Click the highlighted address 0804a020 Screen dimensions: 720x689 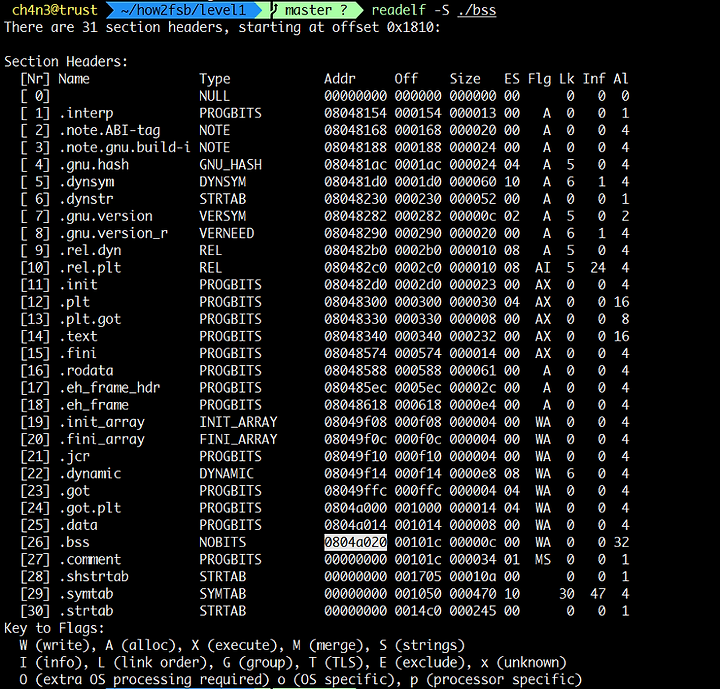pyautogui.click(x=355, y=542)
